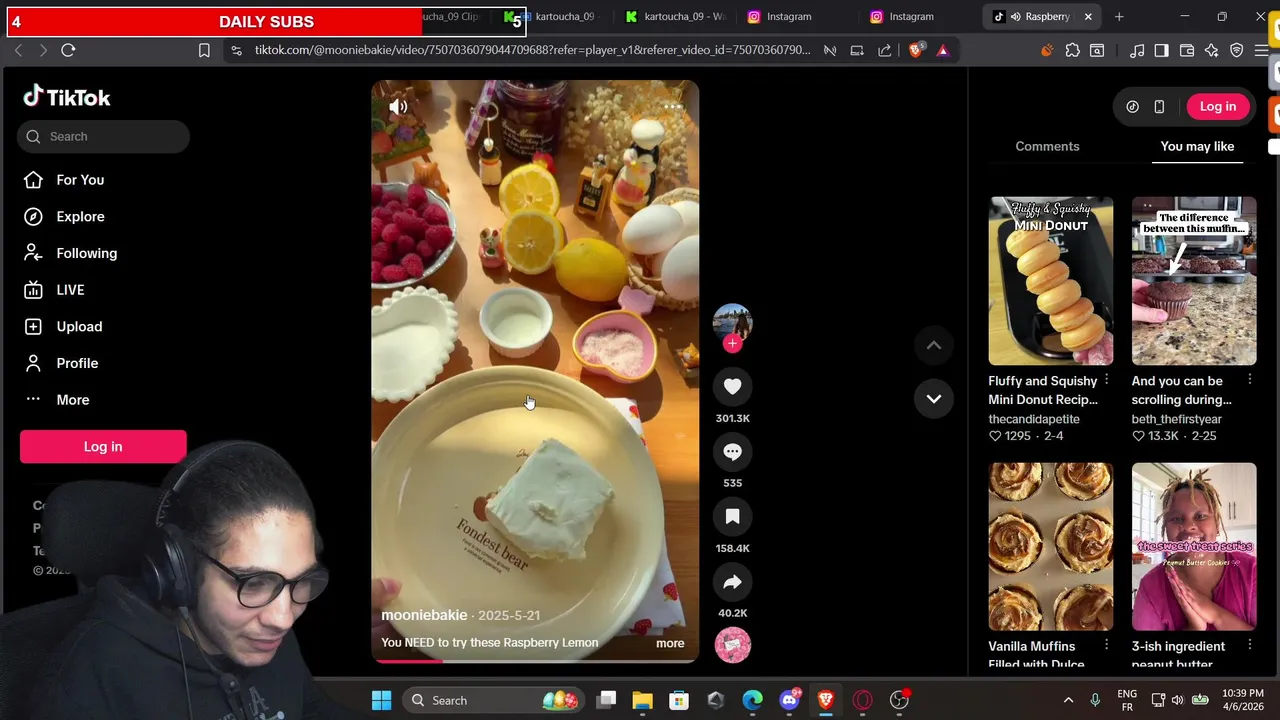Viewport: 1280px width, 720px height.
Task: Reload the page in the browser
Action: pos(68,50)
